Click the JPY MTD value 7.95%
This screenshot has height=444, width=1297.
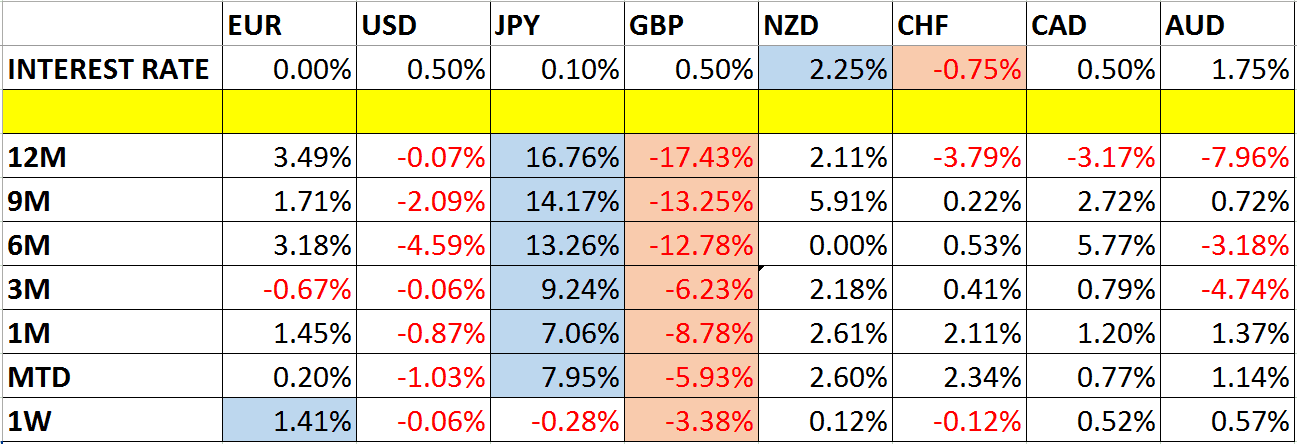(556, 378)
